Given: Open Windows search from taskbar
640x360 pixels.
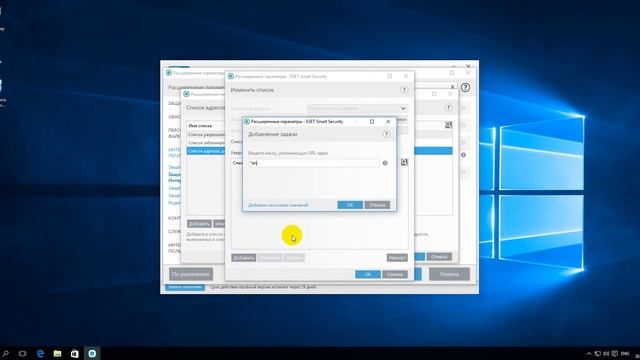Looking at the screenshot, I should (6, 353).
